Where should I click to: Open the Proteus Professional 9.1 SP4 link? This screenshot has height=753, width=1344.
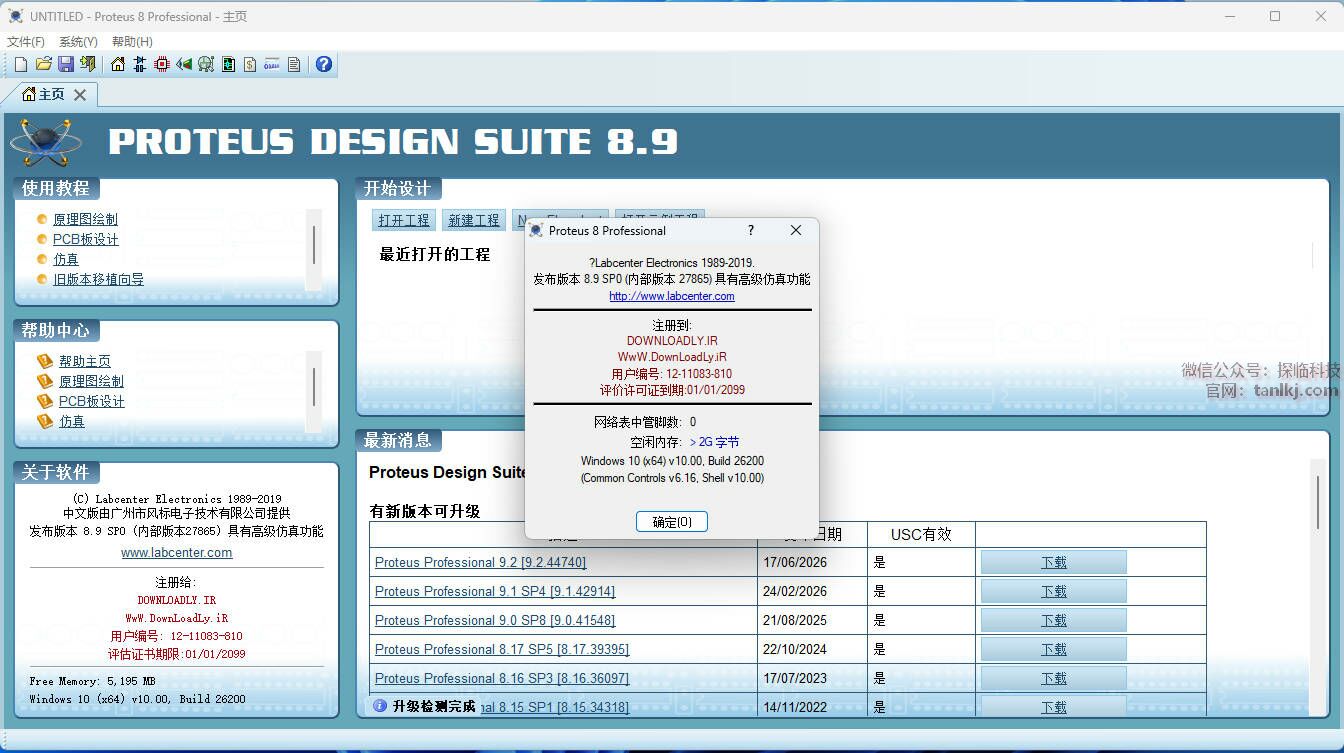tap(495, 591)
